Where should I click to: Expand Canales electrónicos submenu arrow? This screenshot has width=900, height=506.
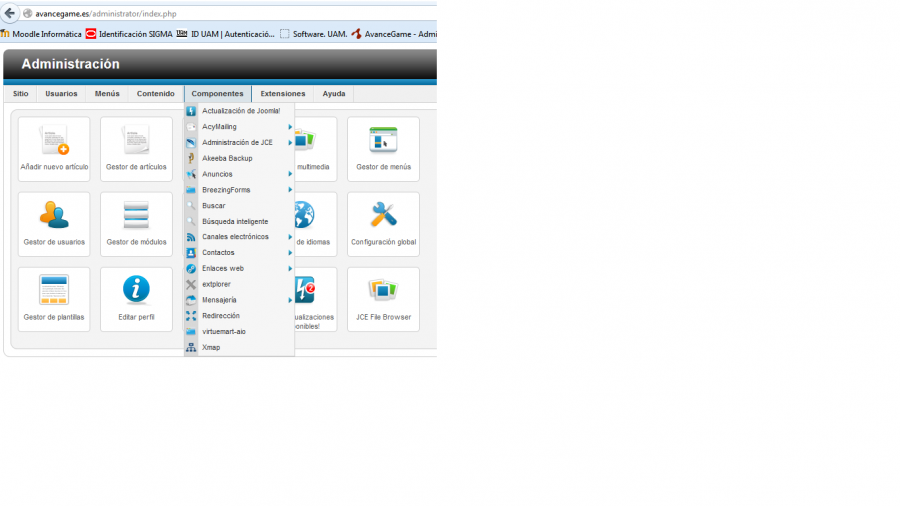[290, 237]
